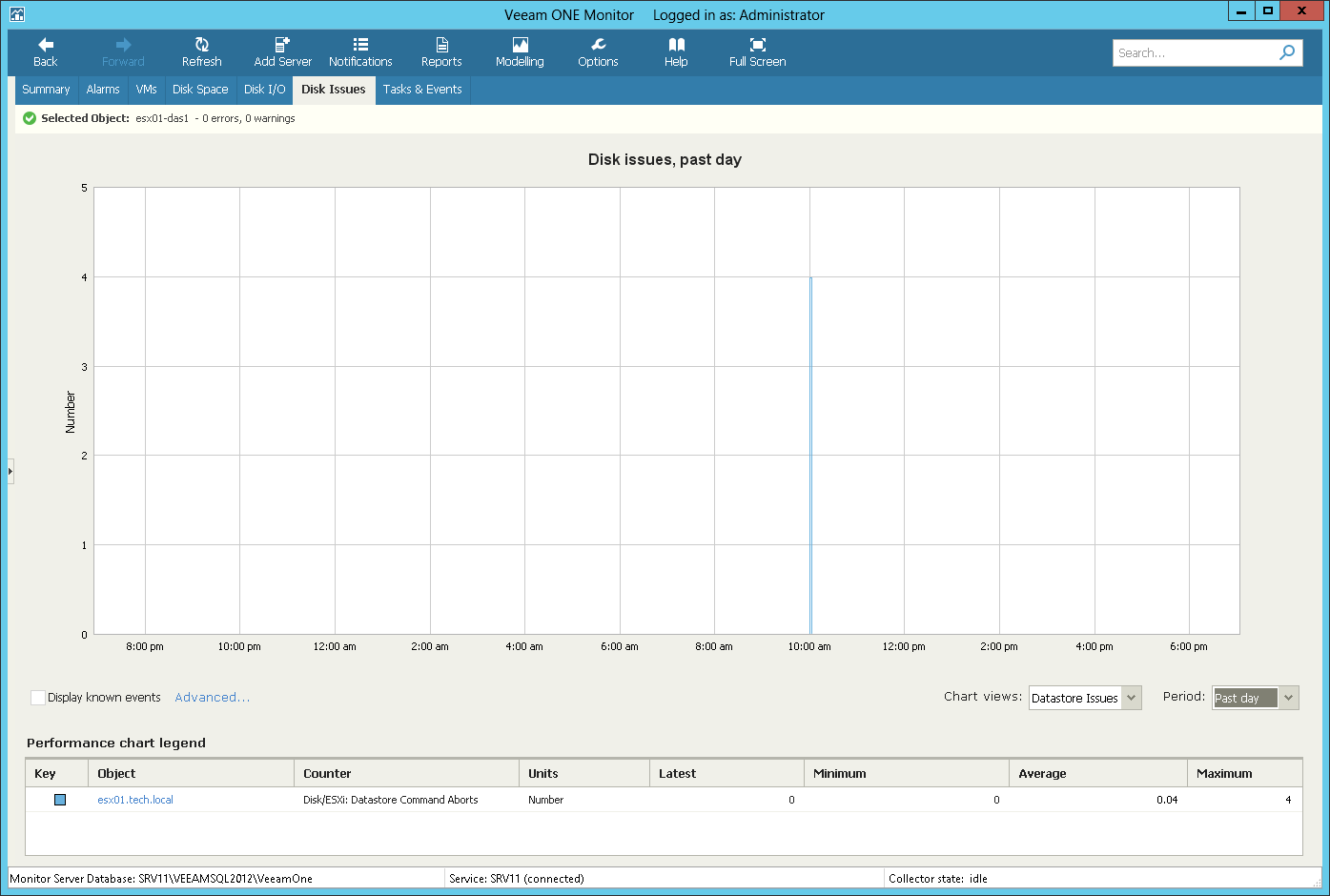Click the Forward navigation arrow
1330x896 pixels.
coord(123,52)
